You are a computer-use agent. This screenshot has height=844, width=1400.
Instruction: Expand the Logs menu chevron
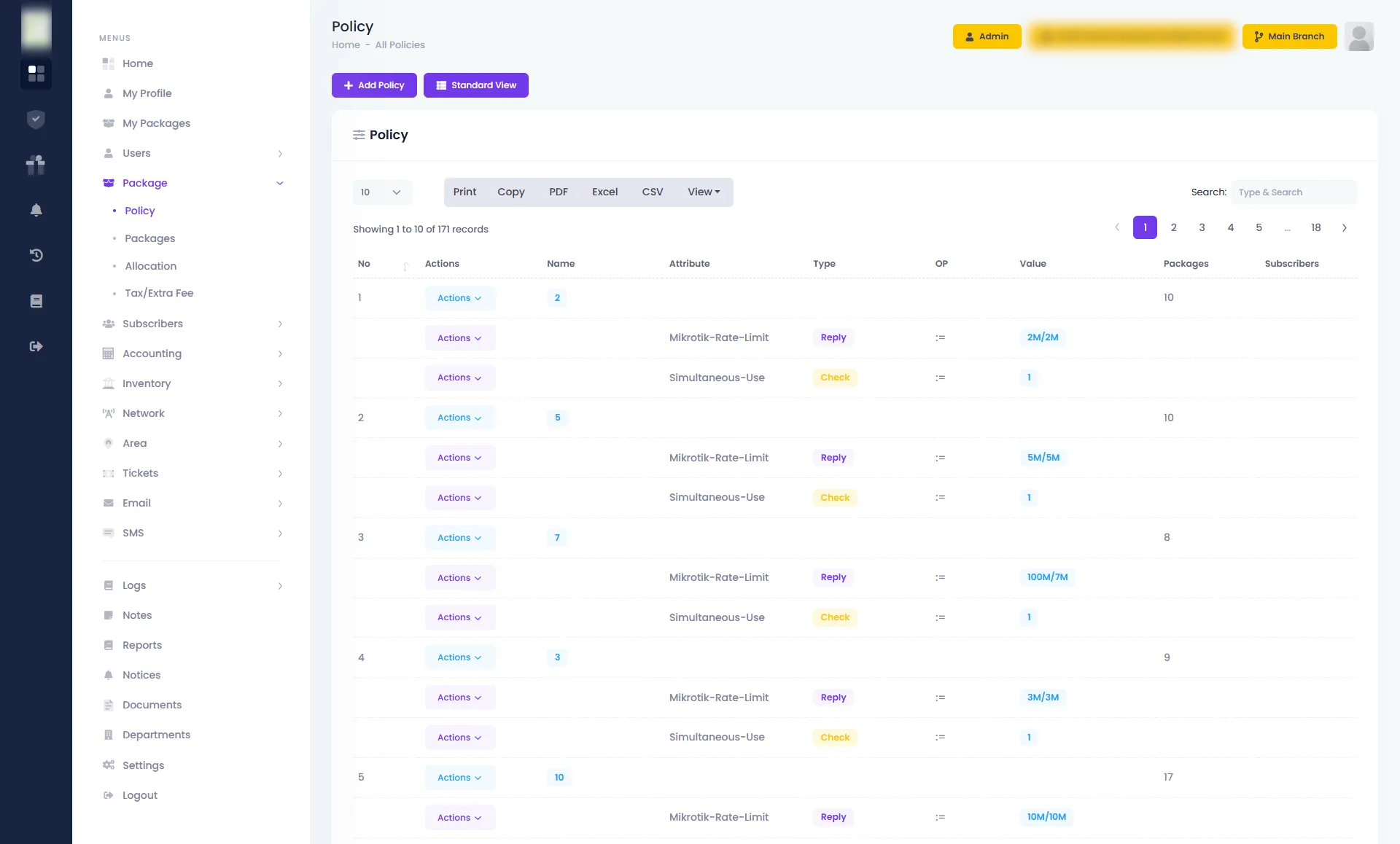tap(280, 586)
